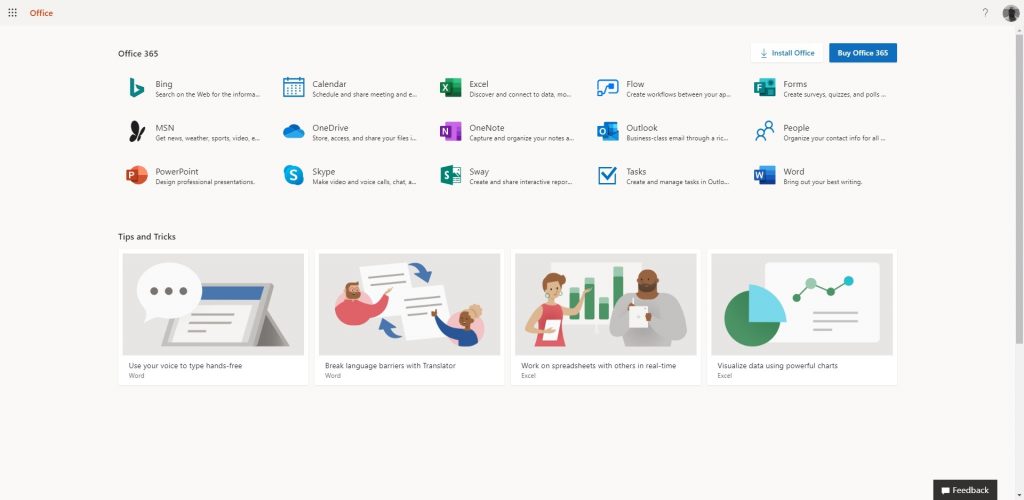Click the Sway app name label
The image size is (1024, 500).
(x=479, y=171)
